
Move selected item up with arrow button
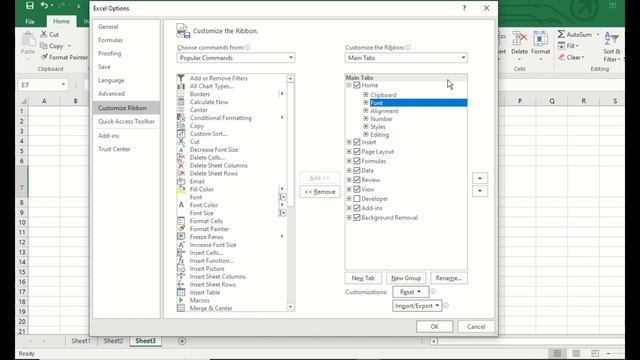(x=480, y=178)
